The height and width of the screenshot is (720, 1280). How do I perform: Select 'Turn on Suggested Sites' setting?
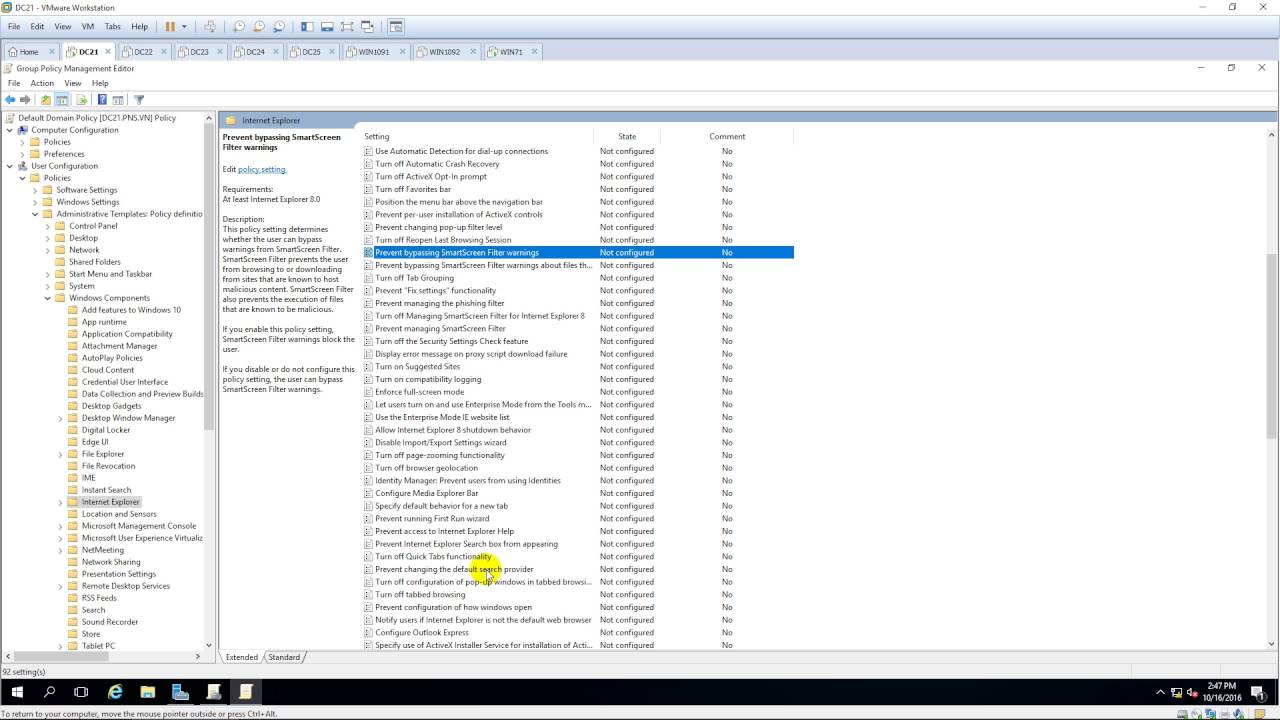[417, 366]
